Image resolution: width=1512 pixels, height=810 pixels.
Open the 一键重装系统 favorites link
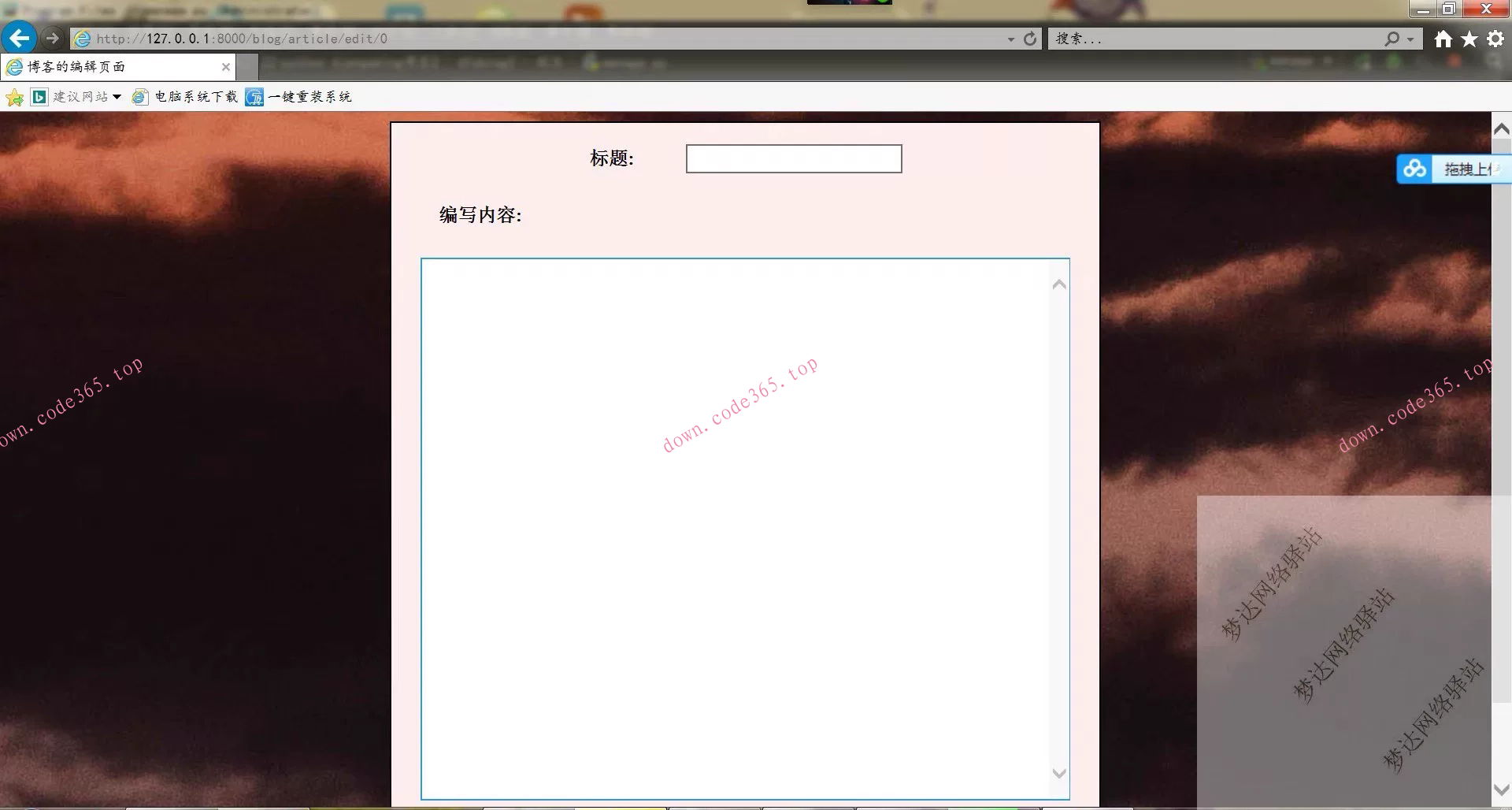pyautogui.click(x=310, y=96)
